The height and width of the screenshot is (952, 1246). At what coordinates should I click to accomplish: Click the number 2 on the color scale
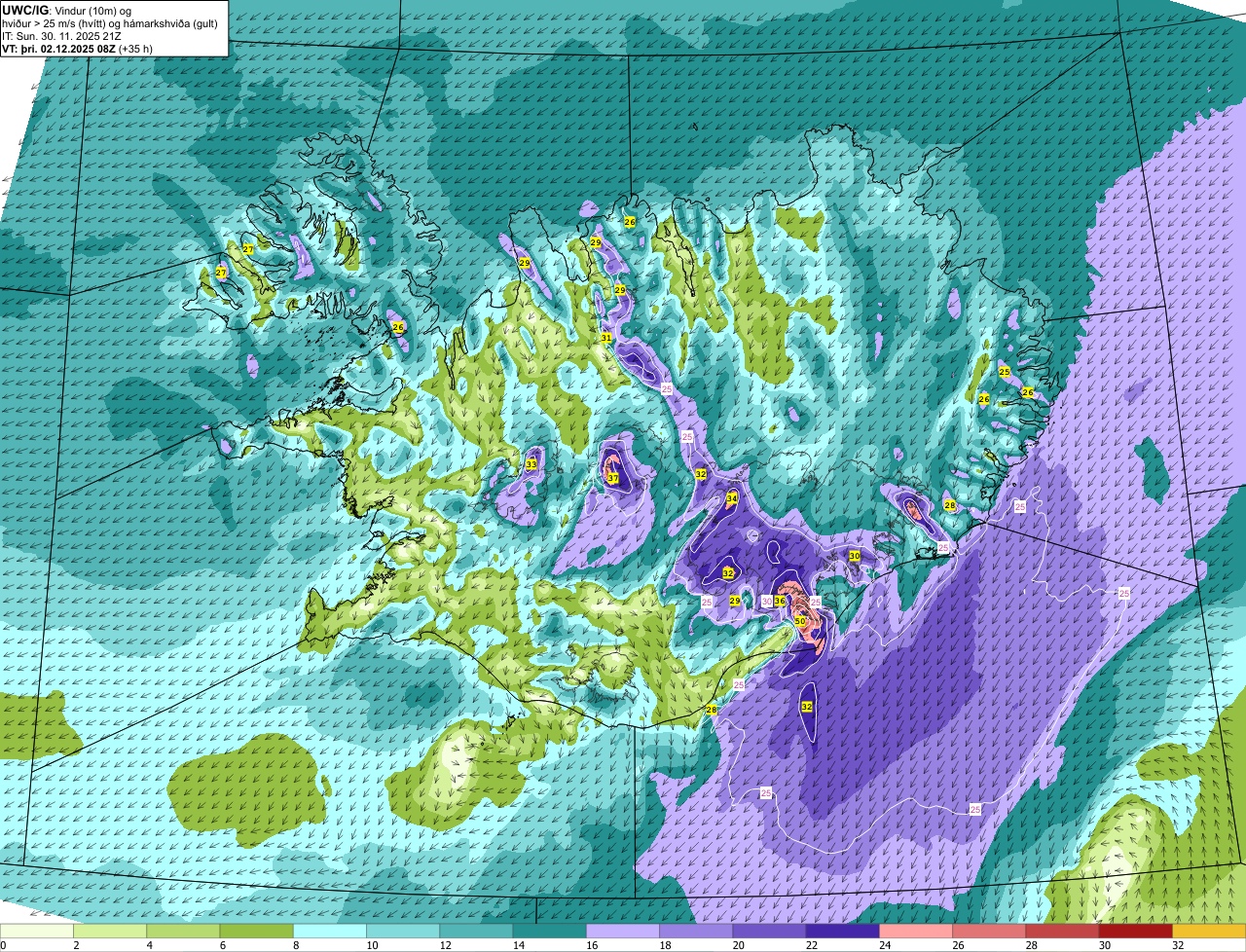point(75,945)
